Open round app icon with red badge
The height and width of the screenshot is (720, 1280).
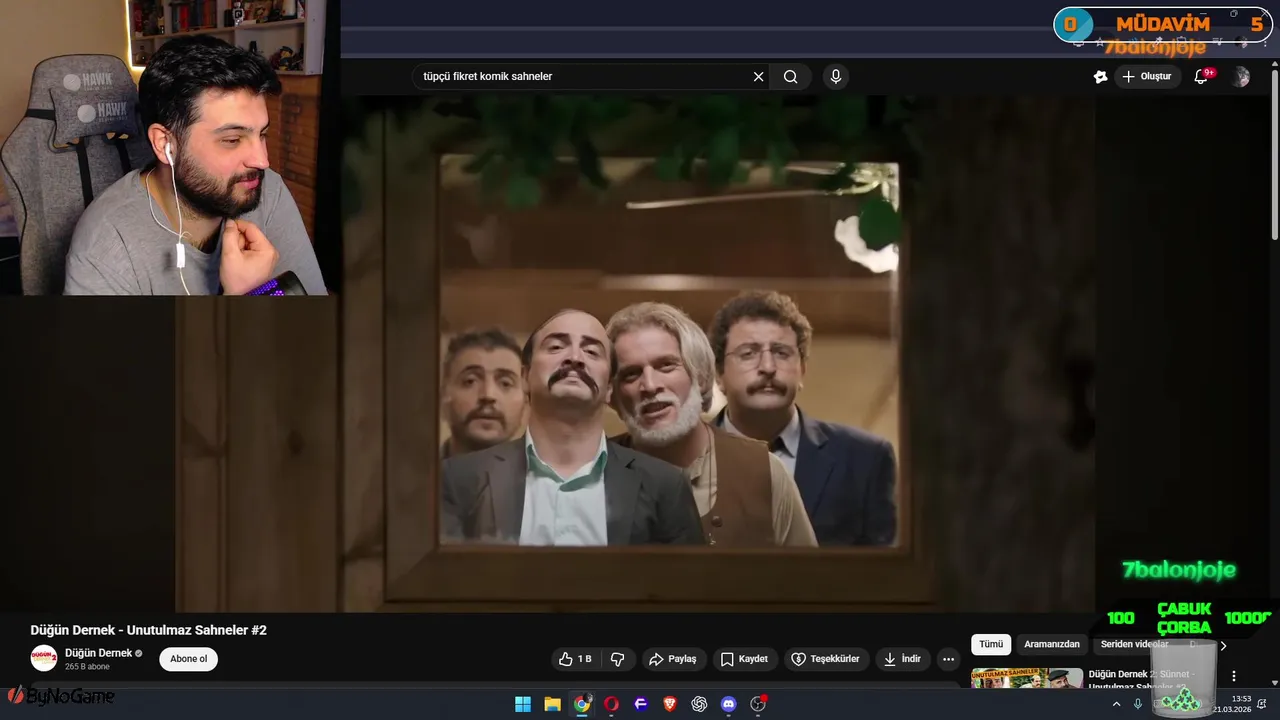[x=758, y=704]
